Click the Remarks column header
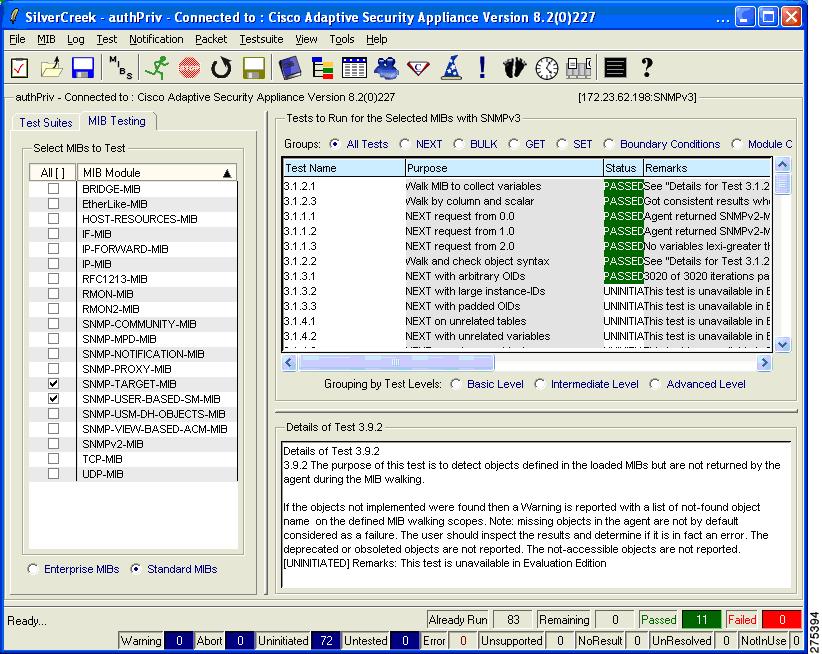822x654 pixels. (707, 168)
